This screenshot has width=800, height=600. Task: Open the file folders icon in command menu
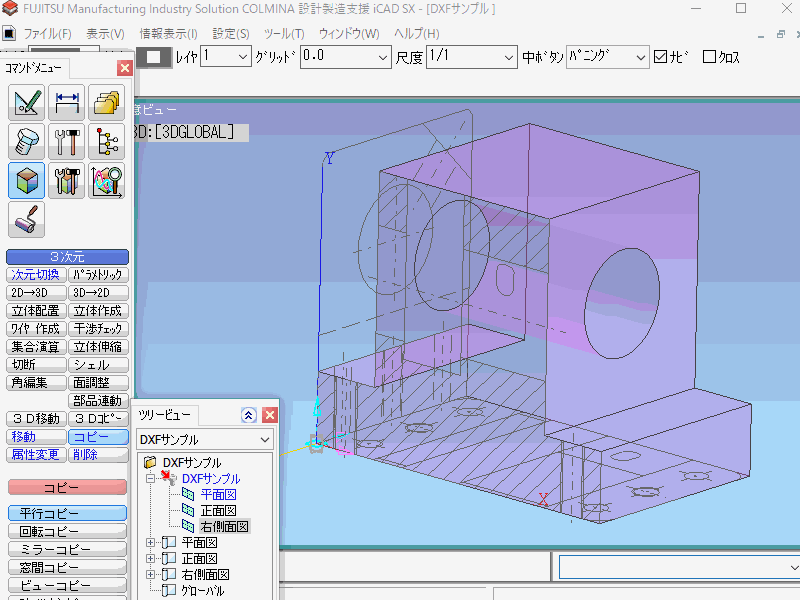pos(106,101)
